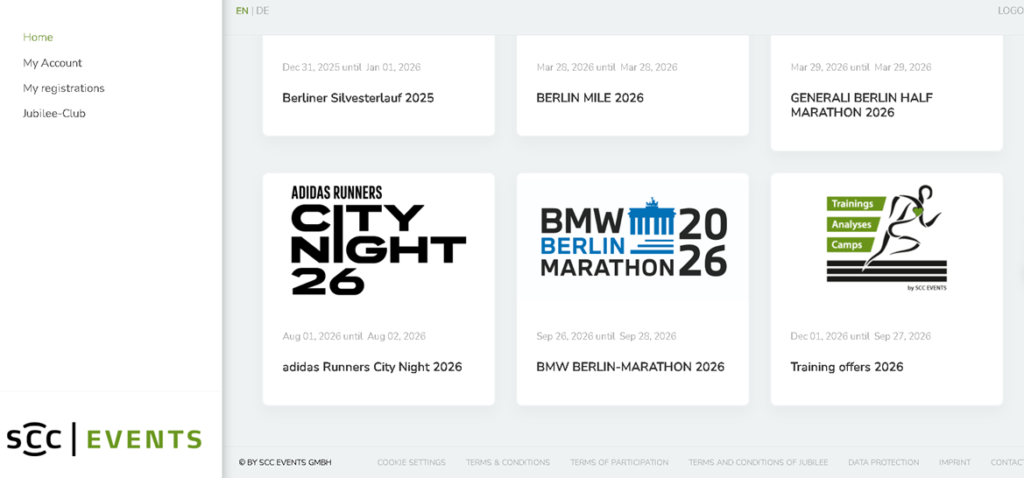This screenshot has width=1024, height=478.
Task: View Terms & Conditions footer link
Action: 508,462
